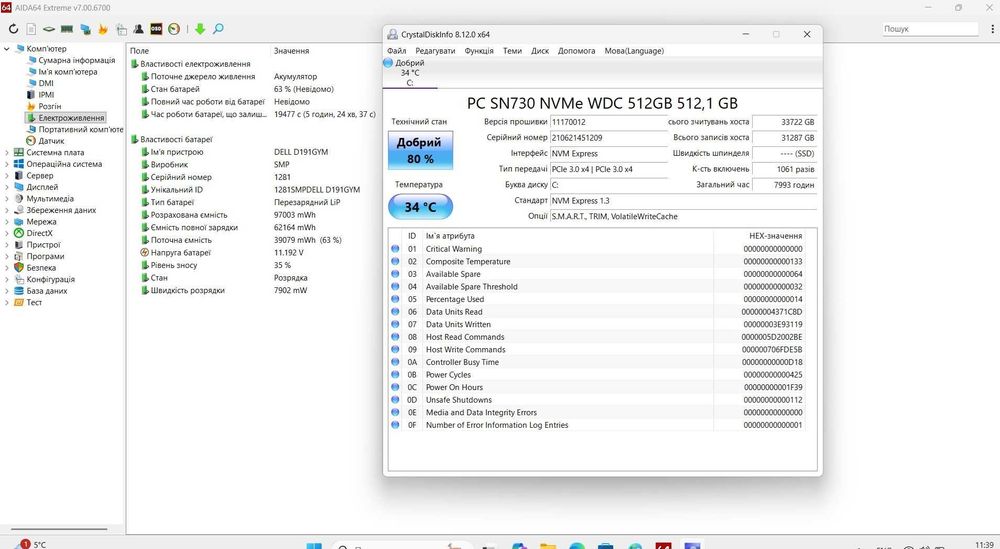Open the Report page icon in AIDA64 toolbar
The width and height of the screenshot is (1000, 549).
[31, 29]
